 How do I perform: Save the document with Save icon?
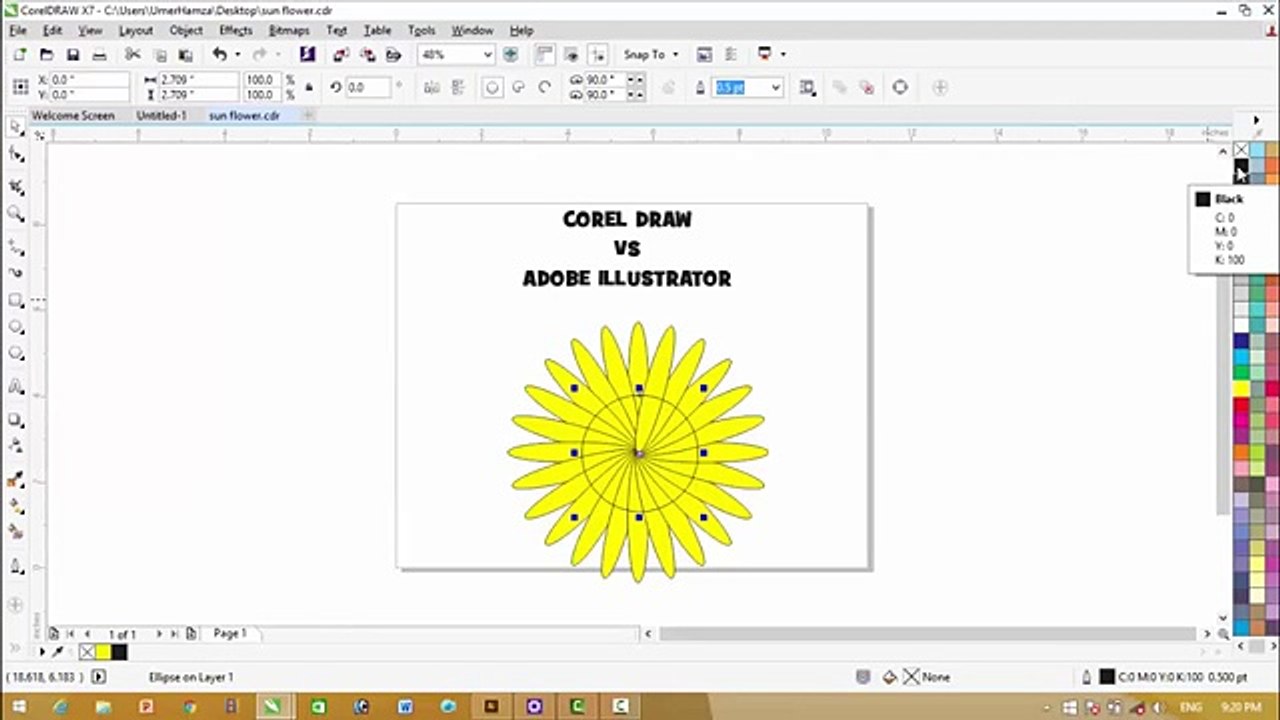pos(73,55)
